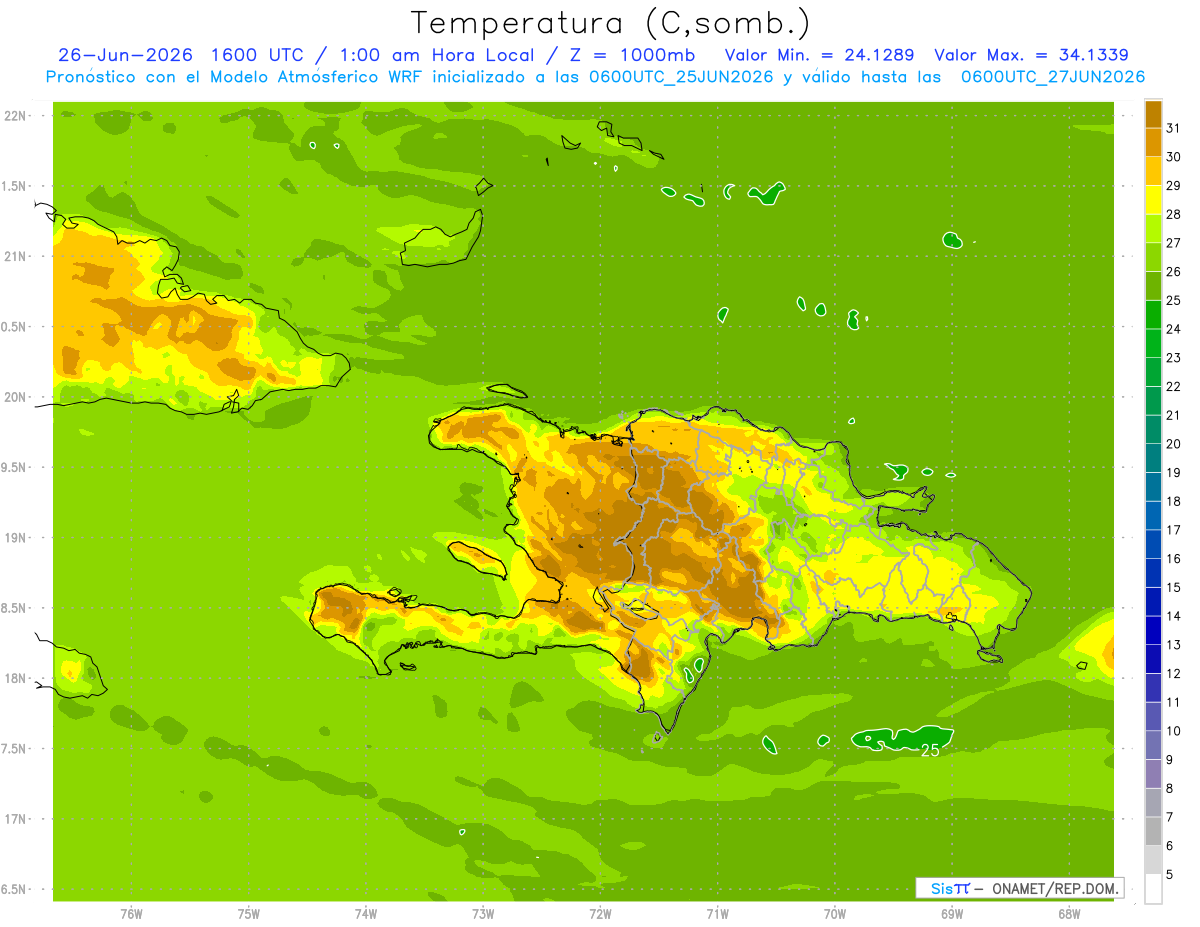Click blue color bar segment between 15 and 16
This screenshot has height=927, width=1200.
[1153, 573]
